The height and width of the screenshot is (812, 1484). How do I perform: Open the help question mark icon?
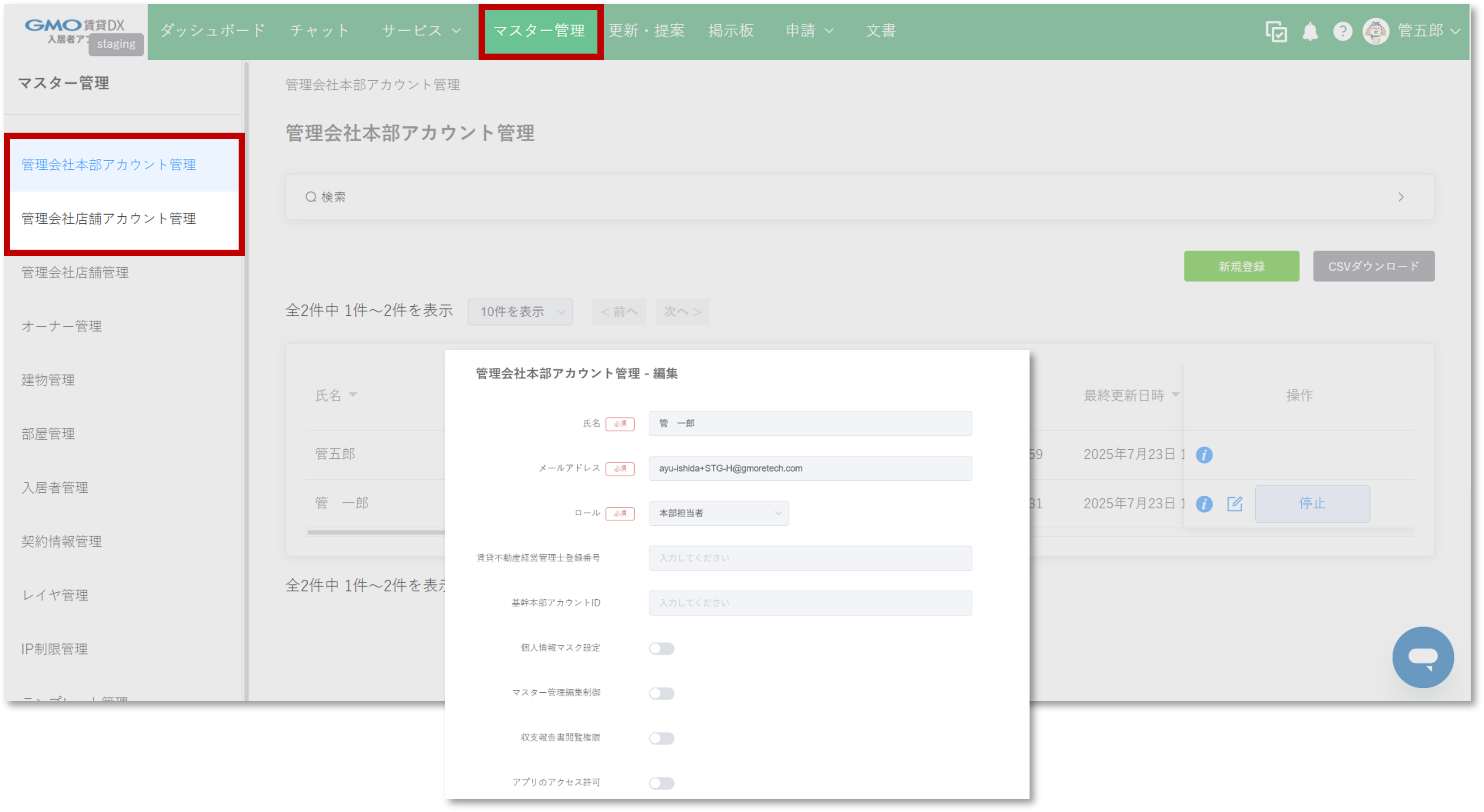point(1342,31)
